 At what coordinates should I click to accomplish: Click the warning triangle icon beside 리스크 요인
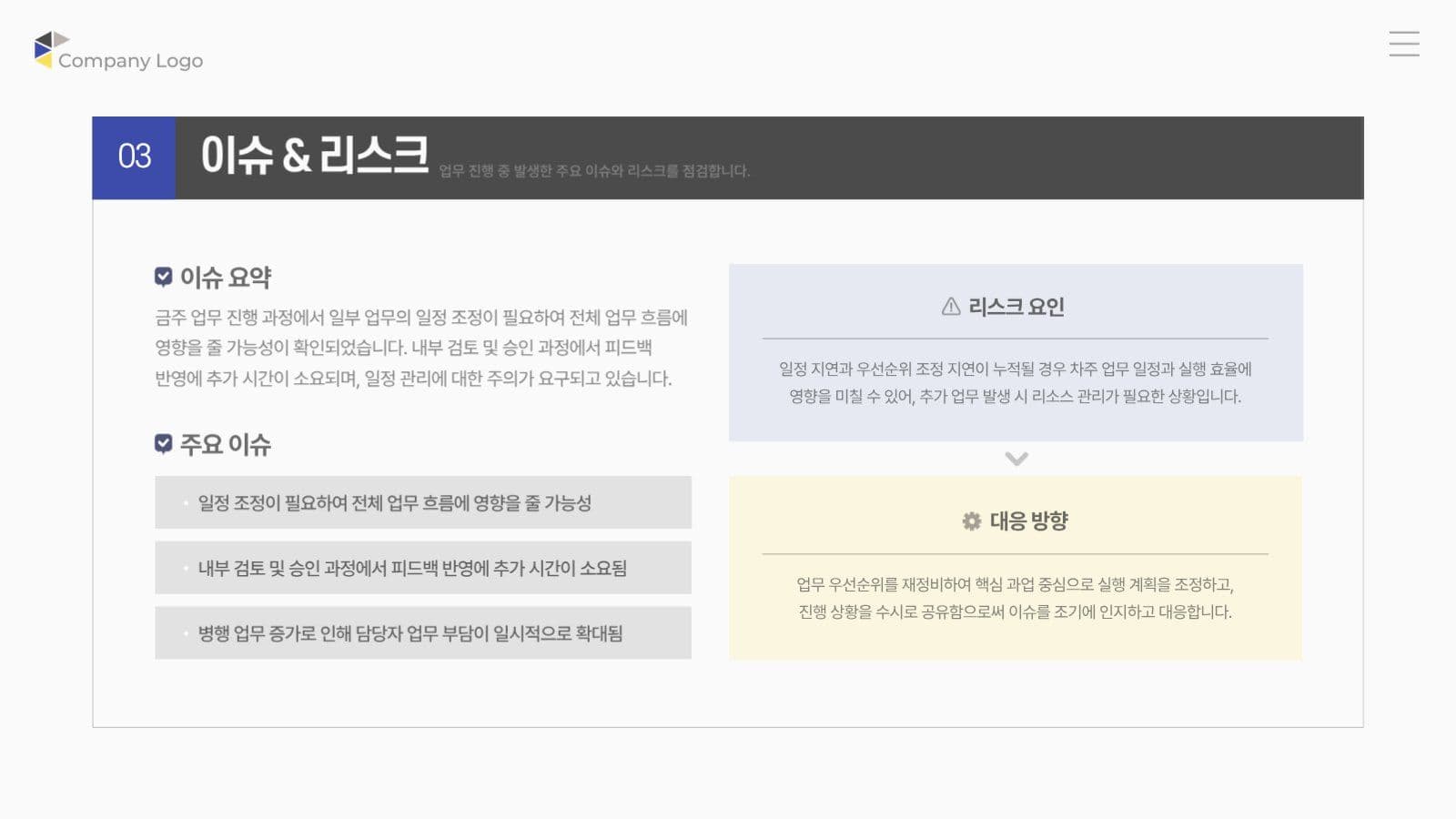click(951, 307)
